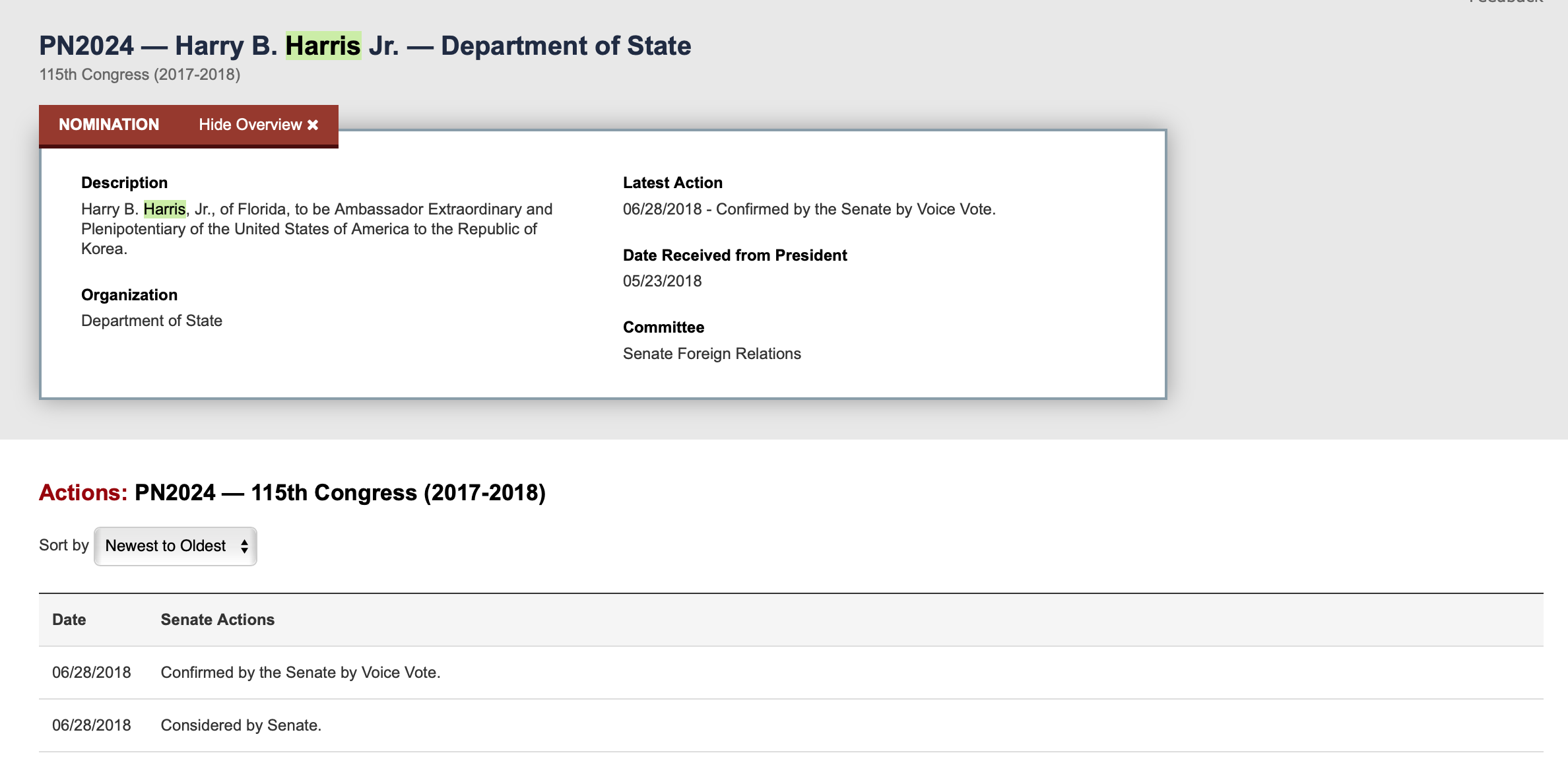
Task: Click the X icon beside Hide Overview
Action: pyautogui.click(x=313, y=125)
